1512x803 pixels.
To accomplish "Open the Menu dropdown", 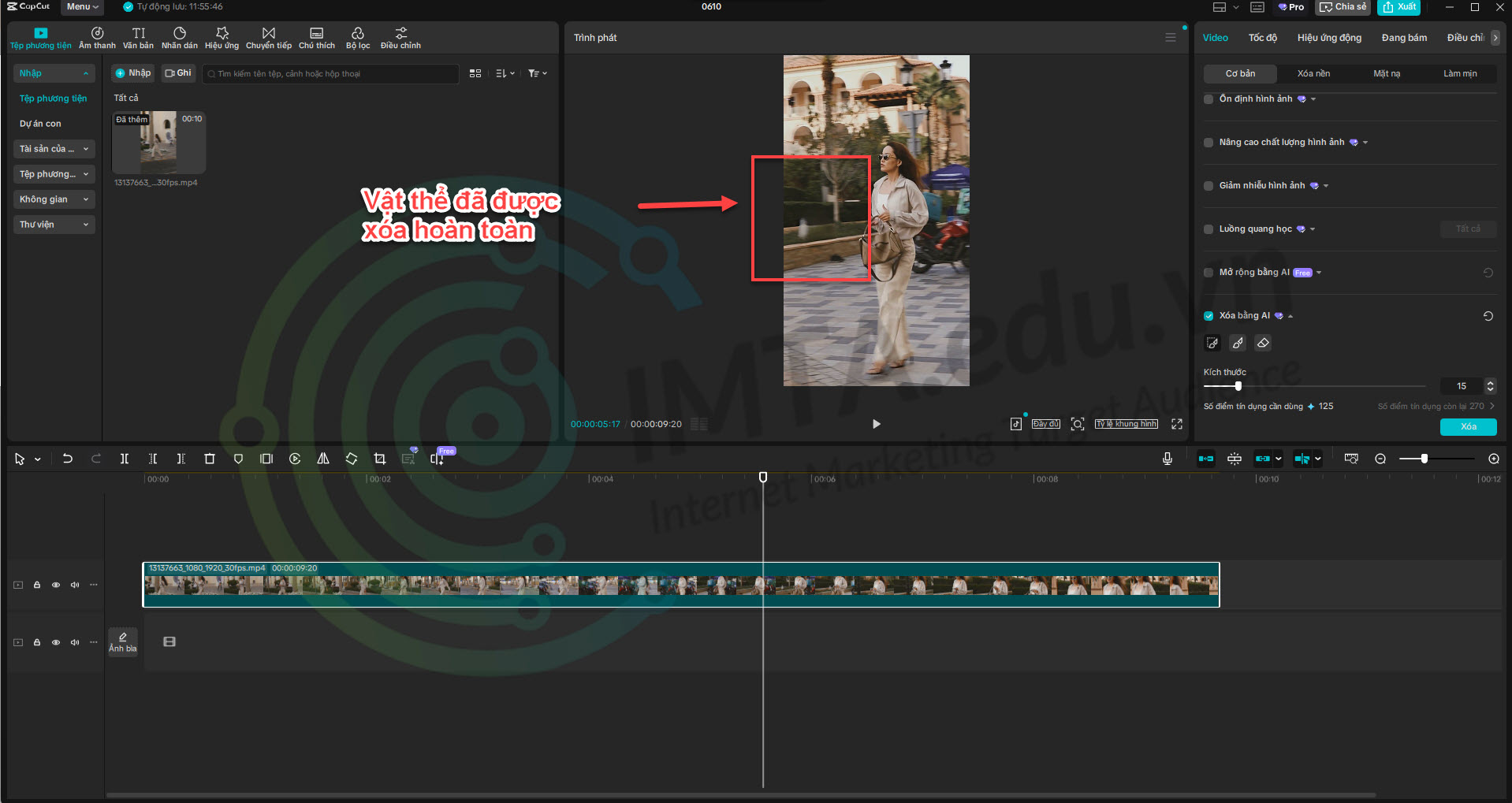I will coord(82,7).
